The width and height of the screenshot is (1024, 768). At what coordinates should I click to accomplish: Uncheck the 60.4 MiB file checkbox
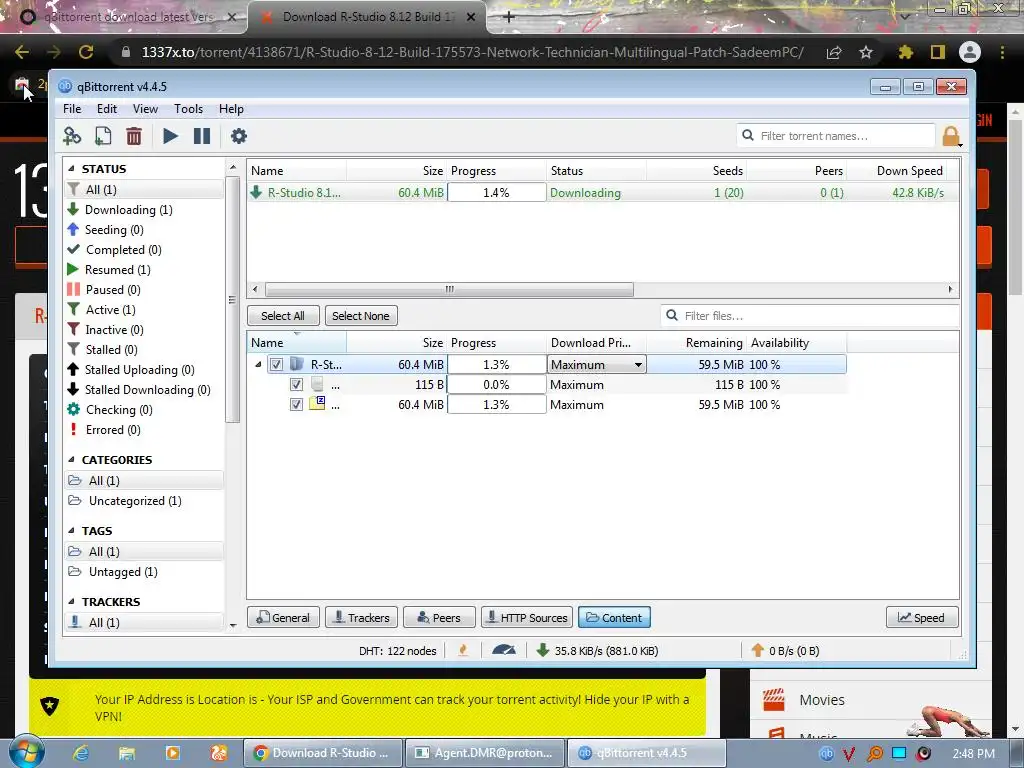click(x=296, y=405)
